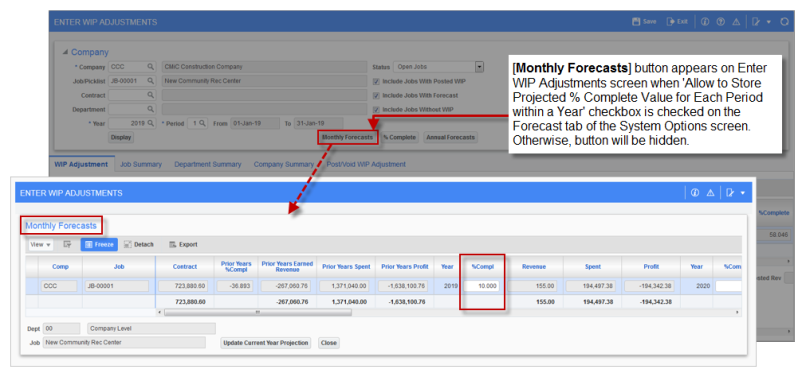The image size is (802, 373).
Task: Toggle the Freeze button
Action: (x=99, y=245)
